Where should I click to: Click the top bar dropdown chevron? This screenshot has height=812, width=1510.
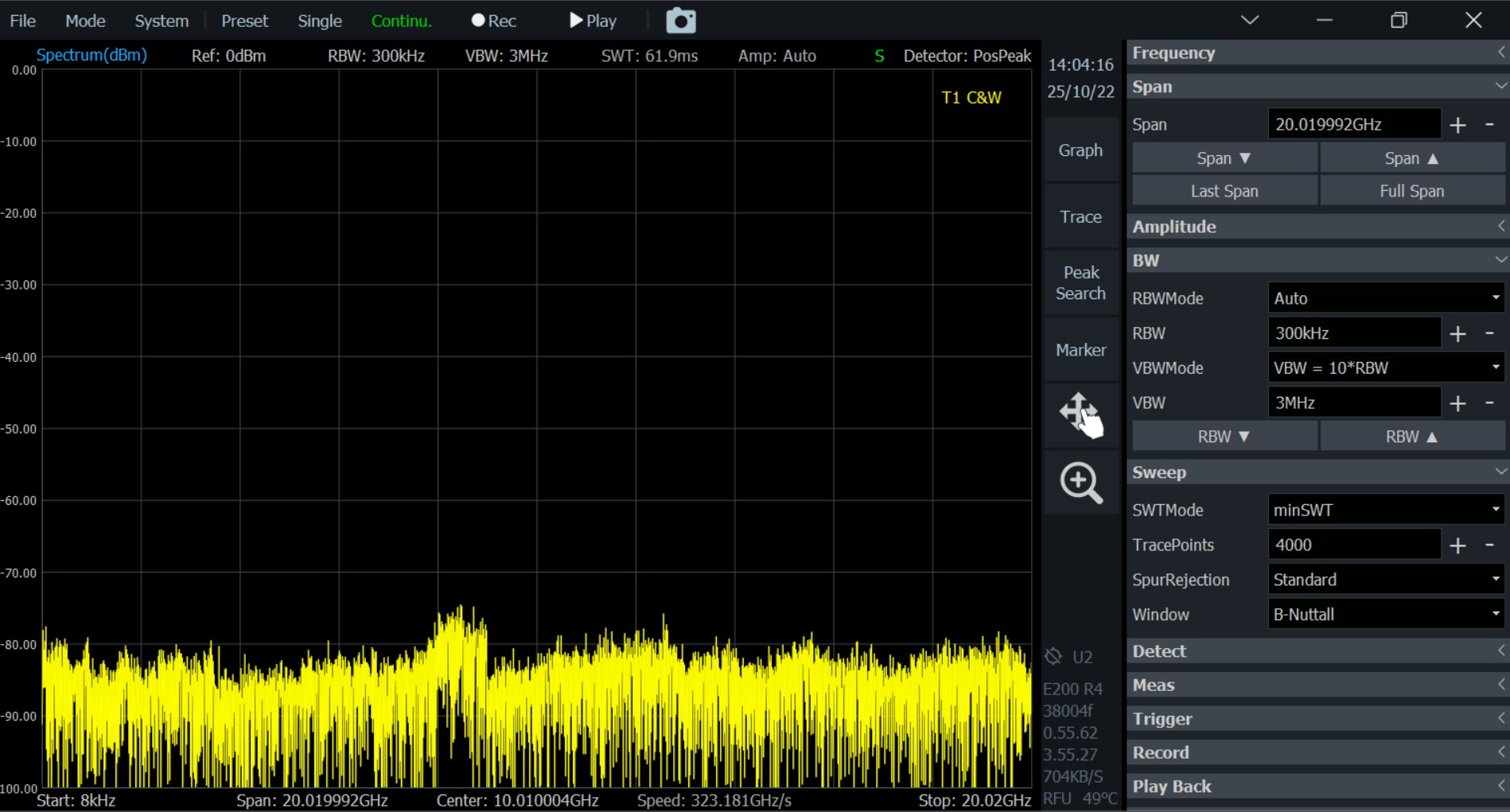point(1250,20)
